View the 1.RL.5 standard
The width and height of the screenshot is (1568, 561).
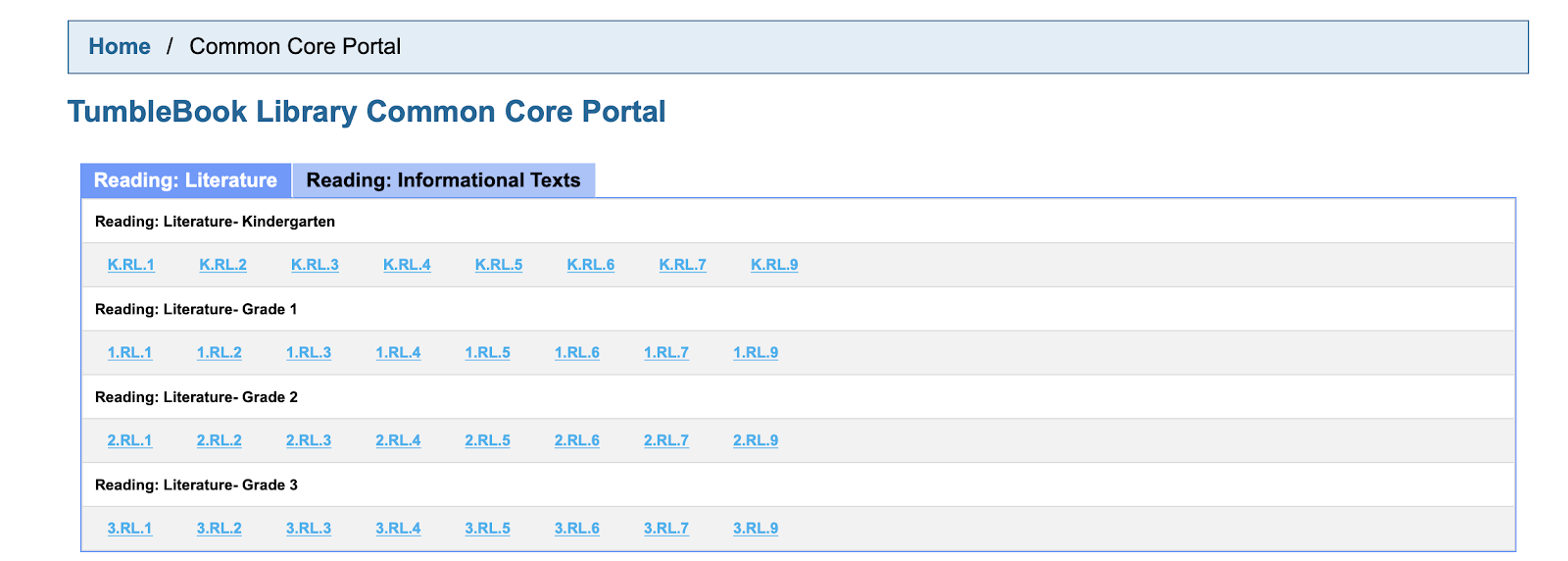[x=488, y=353]
